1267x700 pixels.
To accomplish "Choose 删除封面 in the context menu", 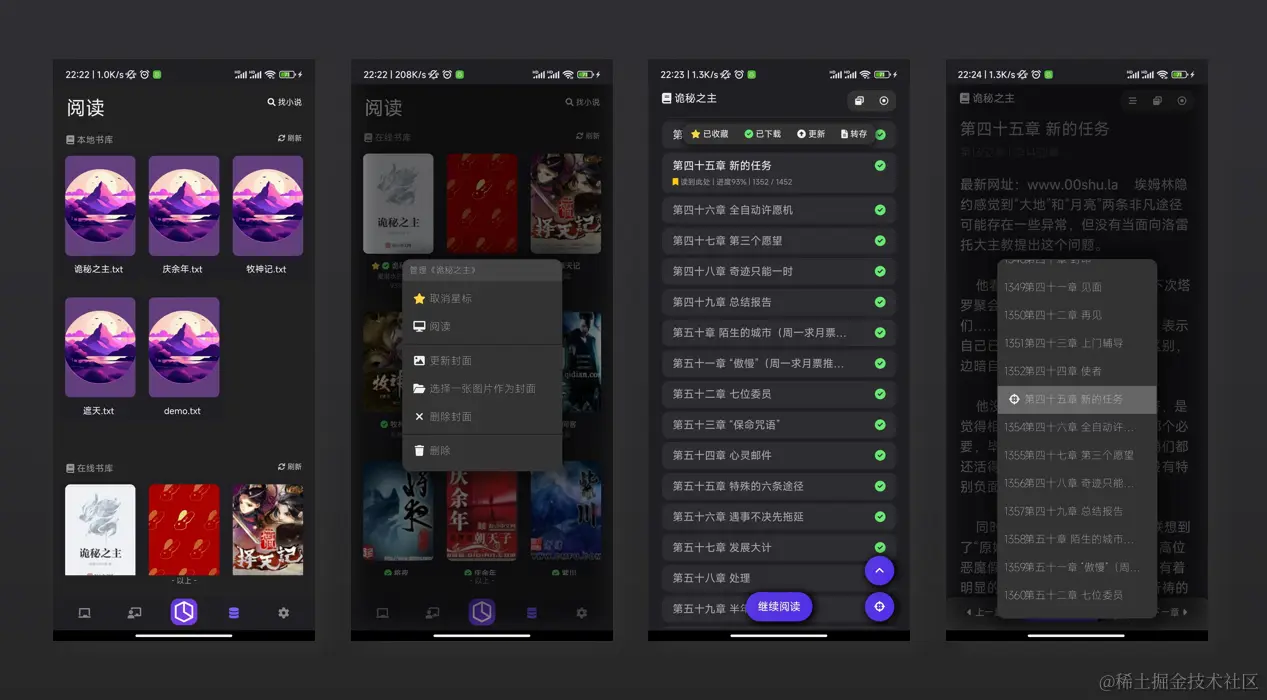I will [482, 416].
